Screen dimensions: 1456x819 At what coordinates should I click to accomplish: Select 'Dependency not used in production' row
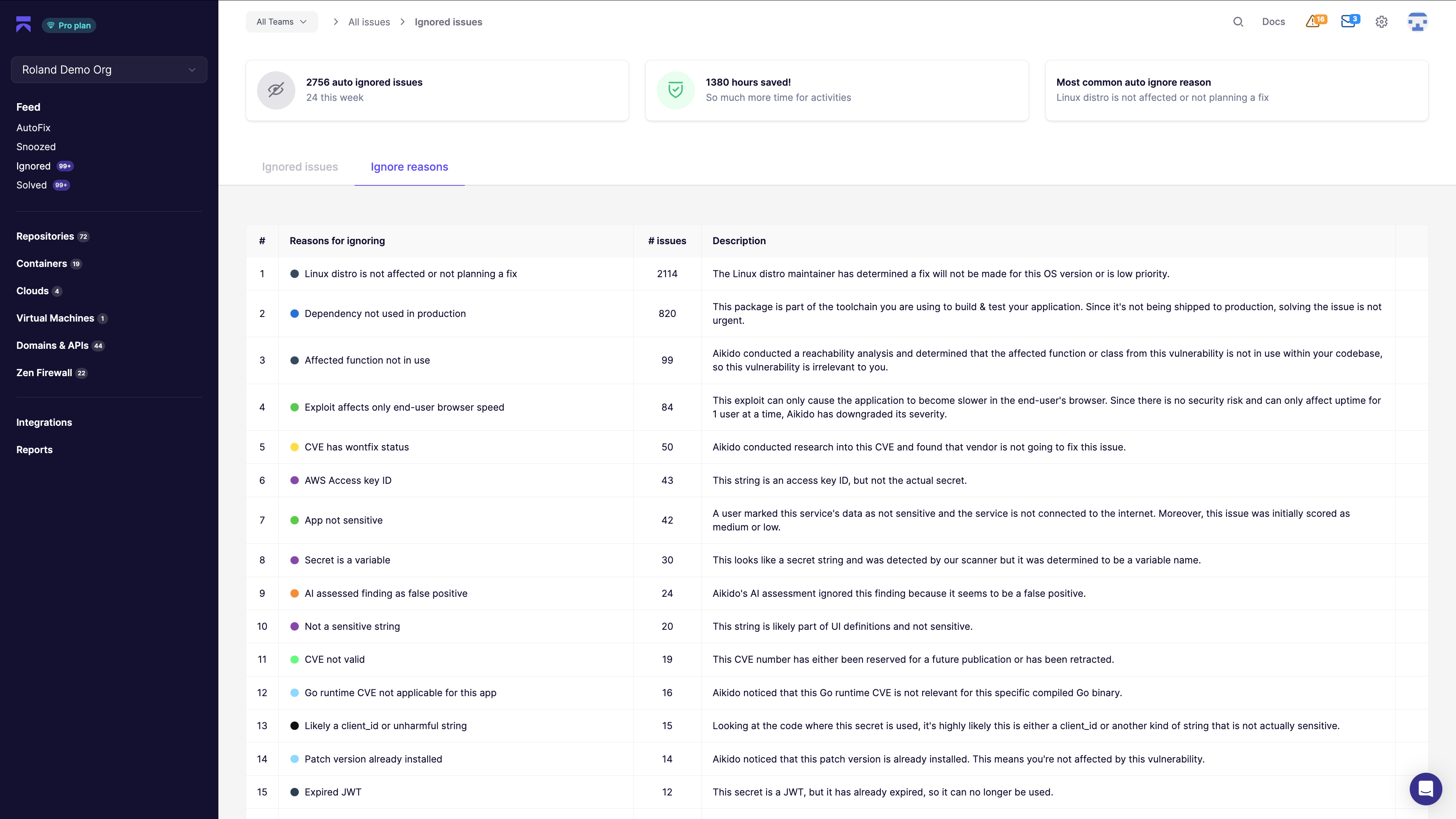coord(836,314)
